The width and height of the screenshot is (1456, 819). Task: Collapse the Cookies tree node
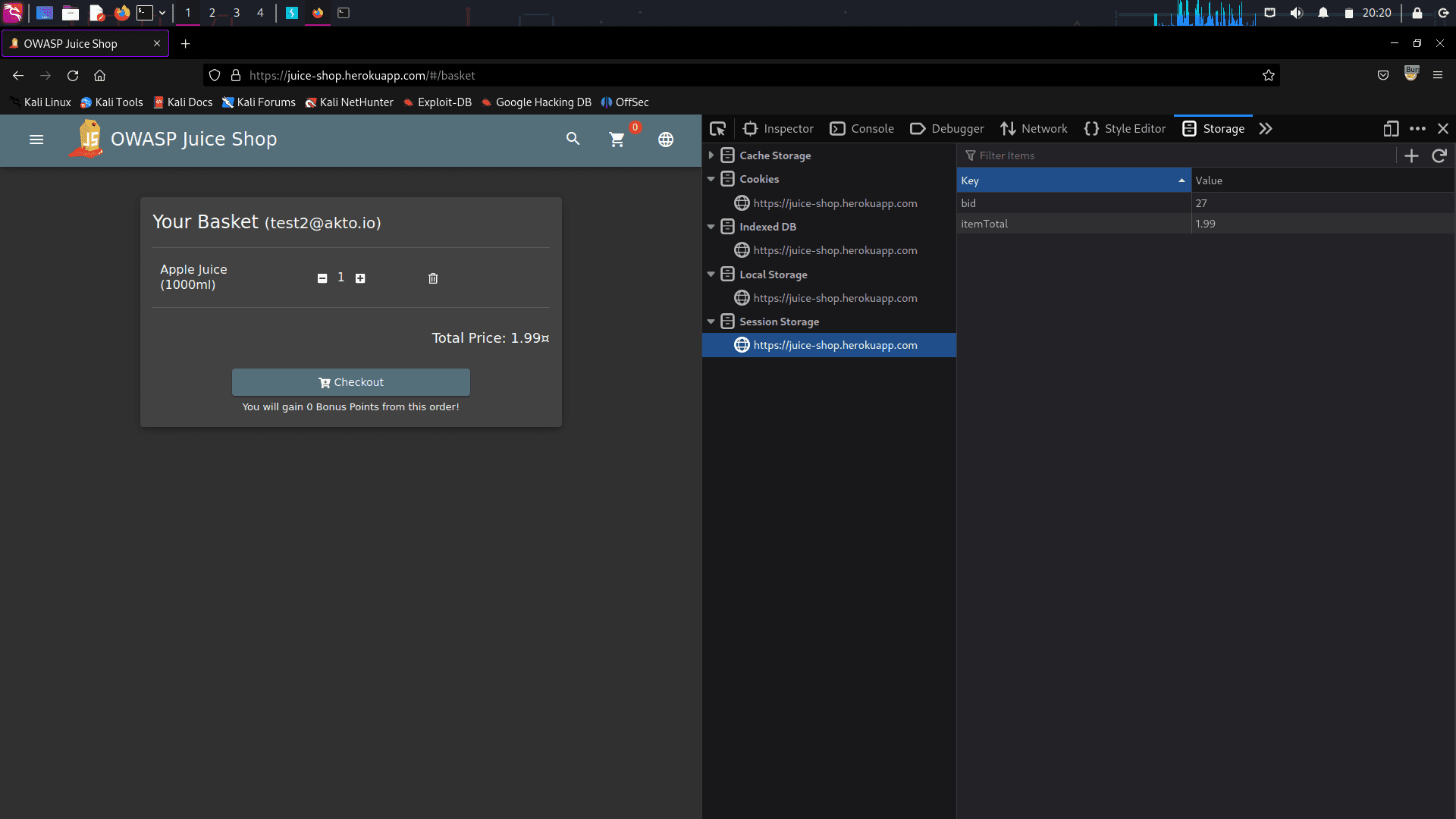click(x=711, y=179)
